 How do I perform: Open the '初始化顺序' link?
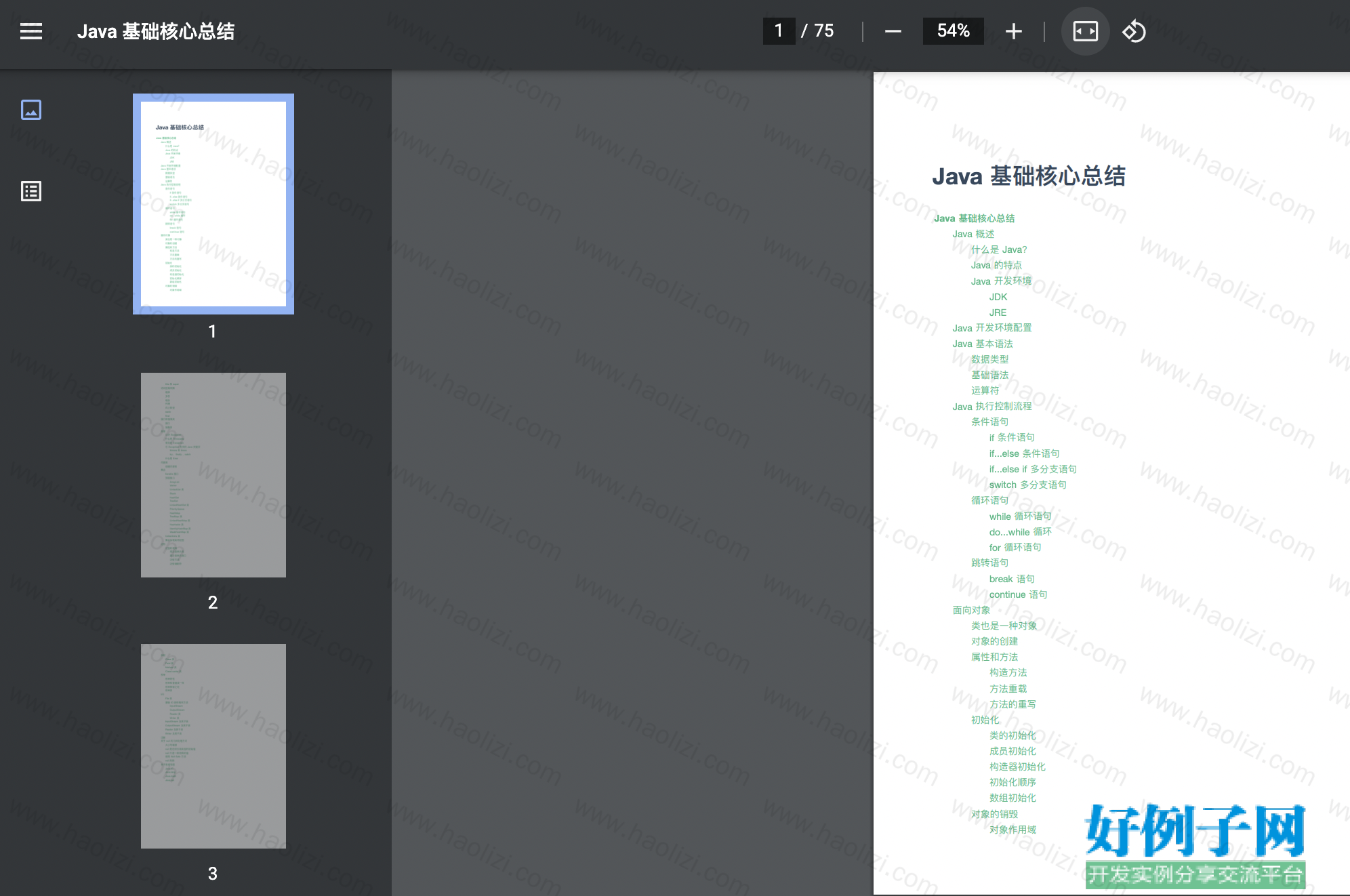[x=1012, y=782]
